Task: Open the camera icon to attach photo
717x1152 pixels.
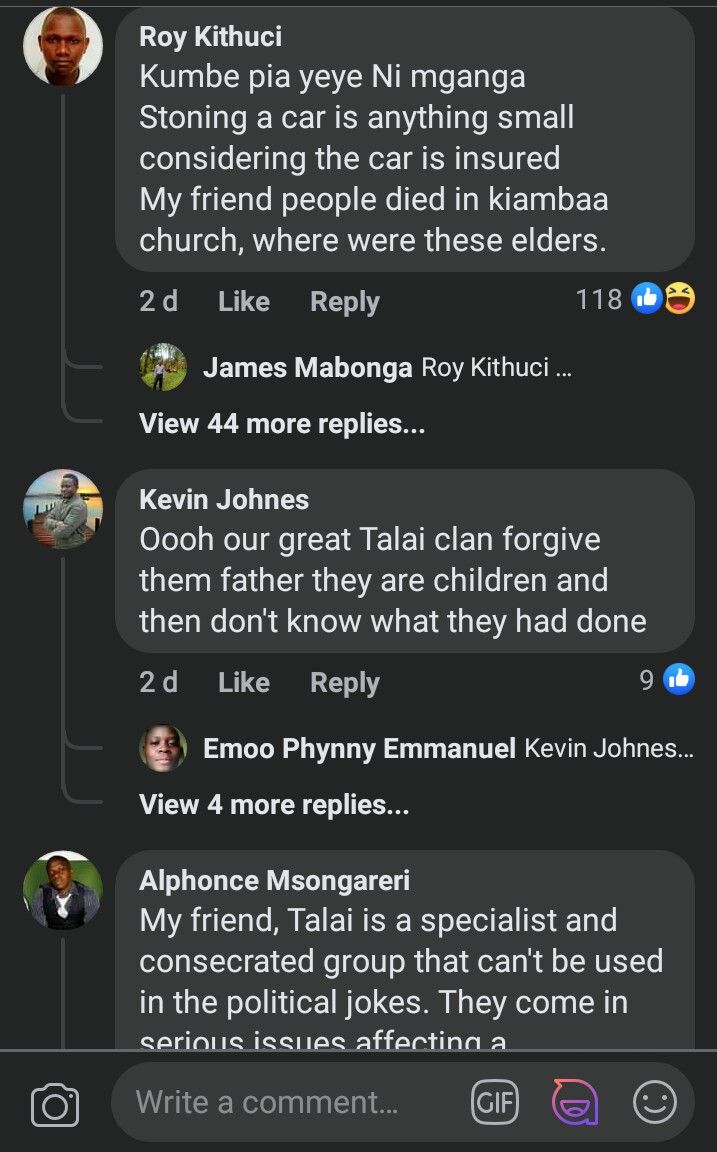Action: (x=54, y=1104)
